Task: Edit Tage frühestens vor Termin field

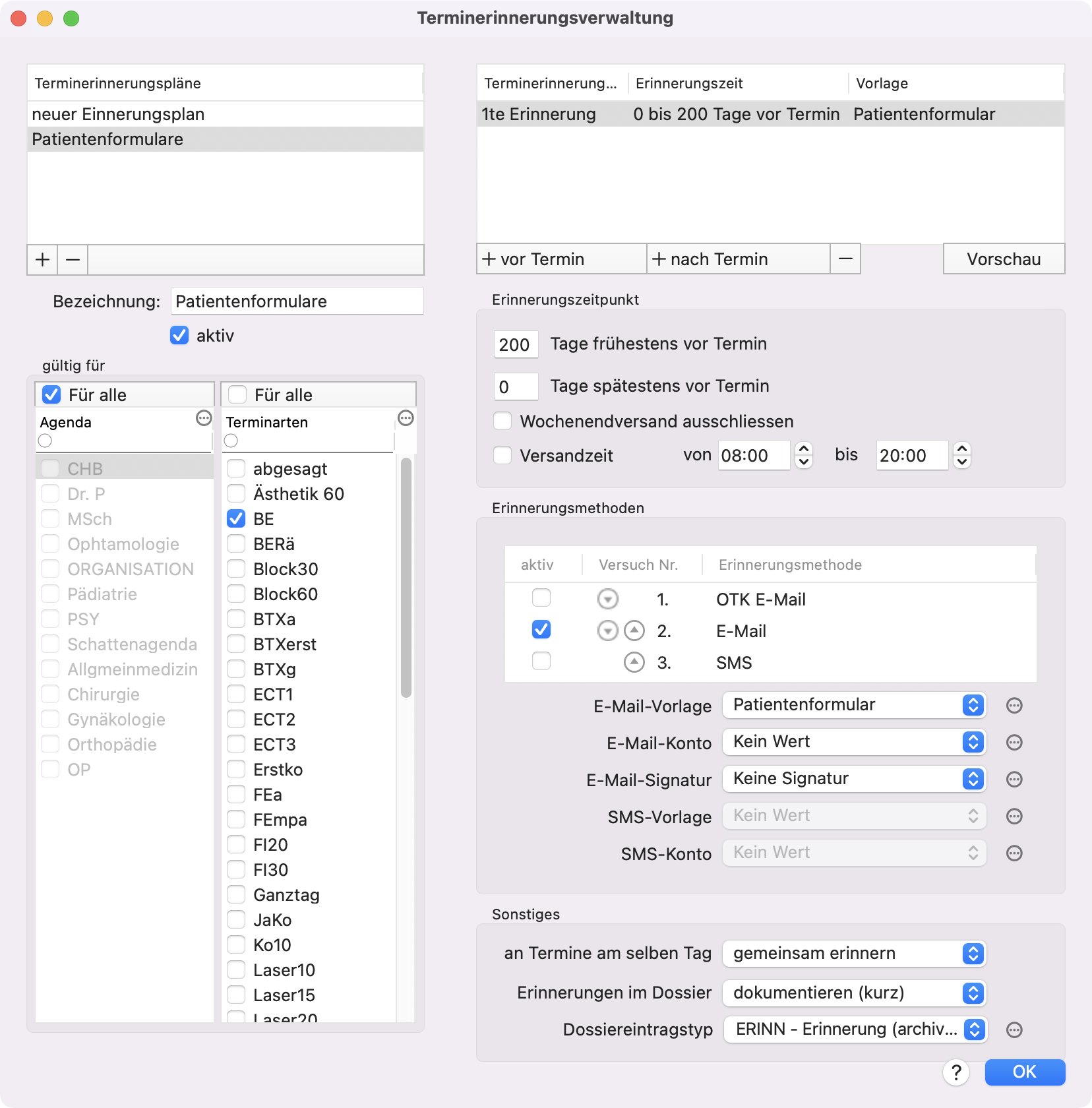Action: pyautogui.click(x=516, y=344)
